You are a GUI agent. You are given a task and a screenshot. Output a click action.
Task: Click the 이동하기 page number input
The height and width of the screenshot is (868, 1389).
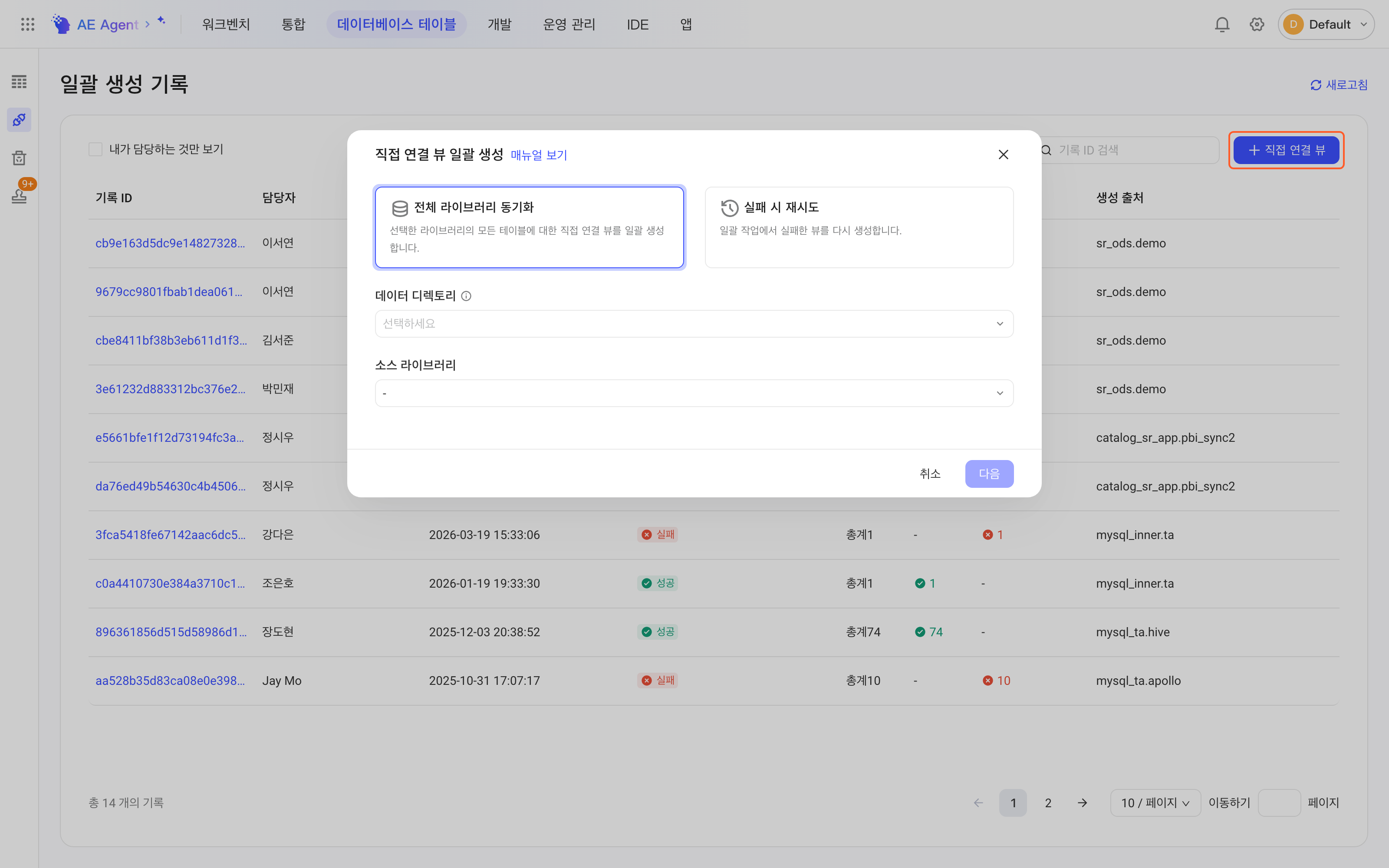(x=1279, y=802)
